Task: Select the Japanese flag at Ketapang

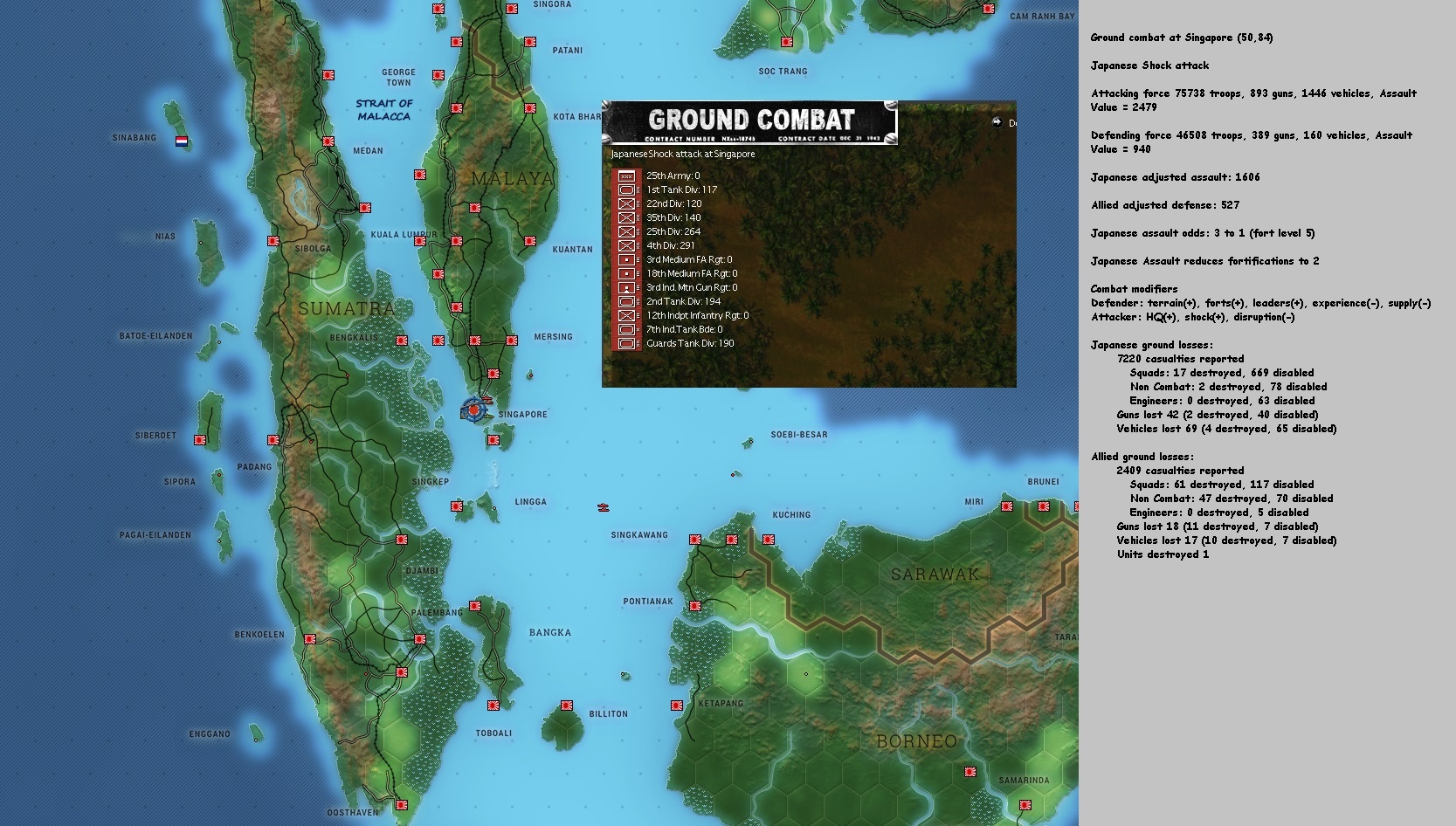Action: 677,706
